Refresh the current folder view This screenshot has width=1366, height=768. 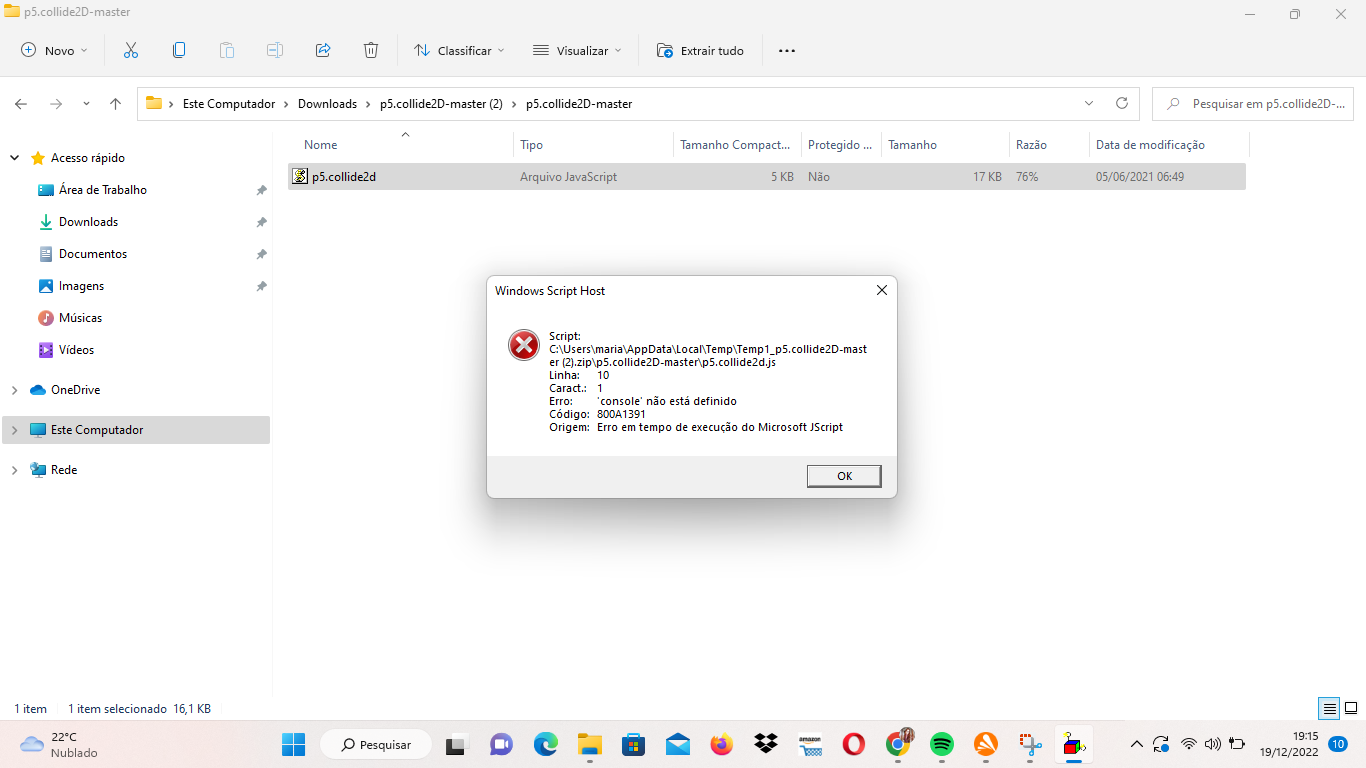1122,104
